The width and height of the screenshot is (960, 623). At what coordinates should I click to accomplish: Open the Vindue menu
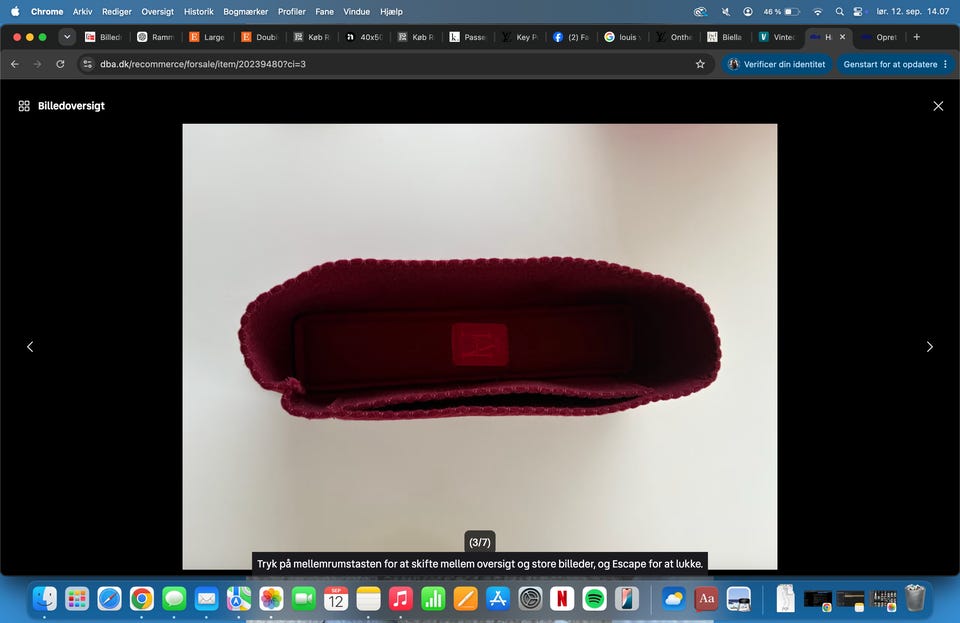tap(356, 12)
